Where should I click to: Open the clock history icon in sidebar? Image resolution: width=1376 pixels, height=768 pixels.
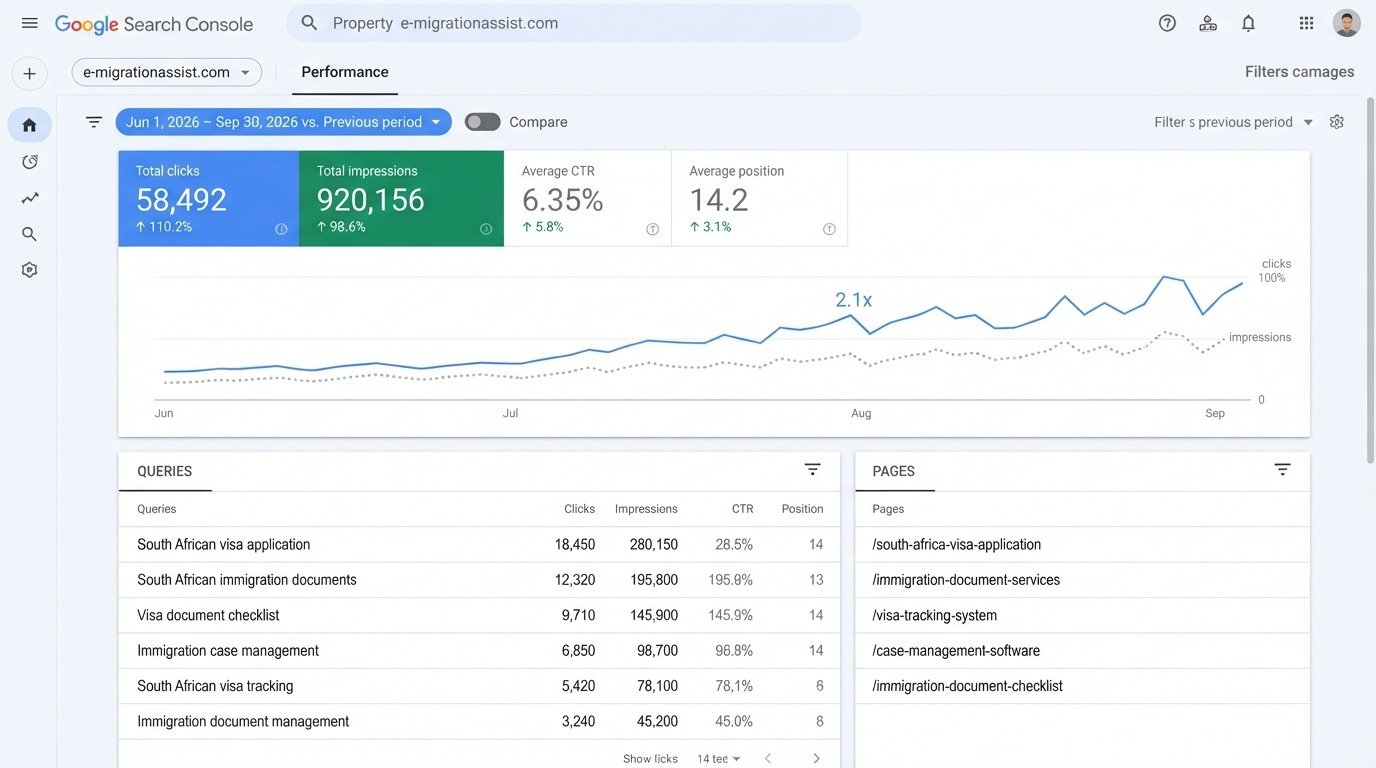coord(29,162)
